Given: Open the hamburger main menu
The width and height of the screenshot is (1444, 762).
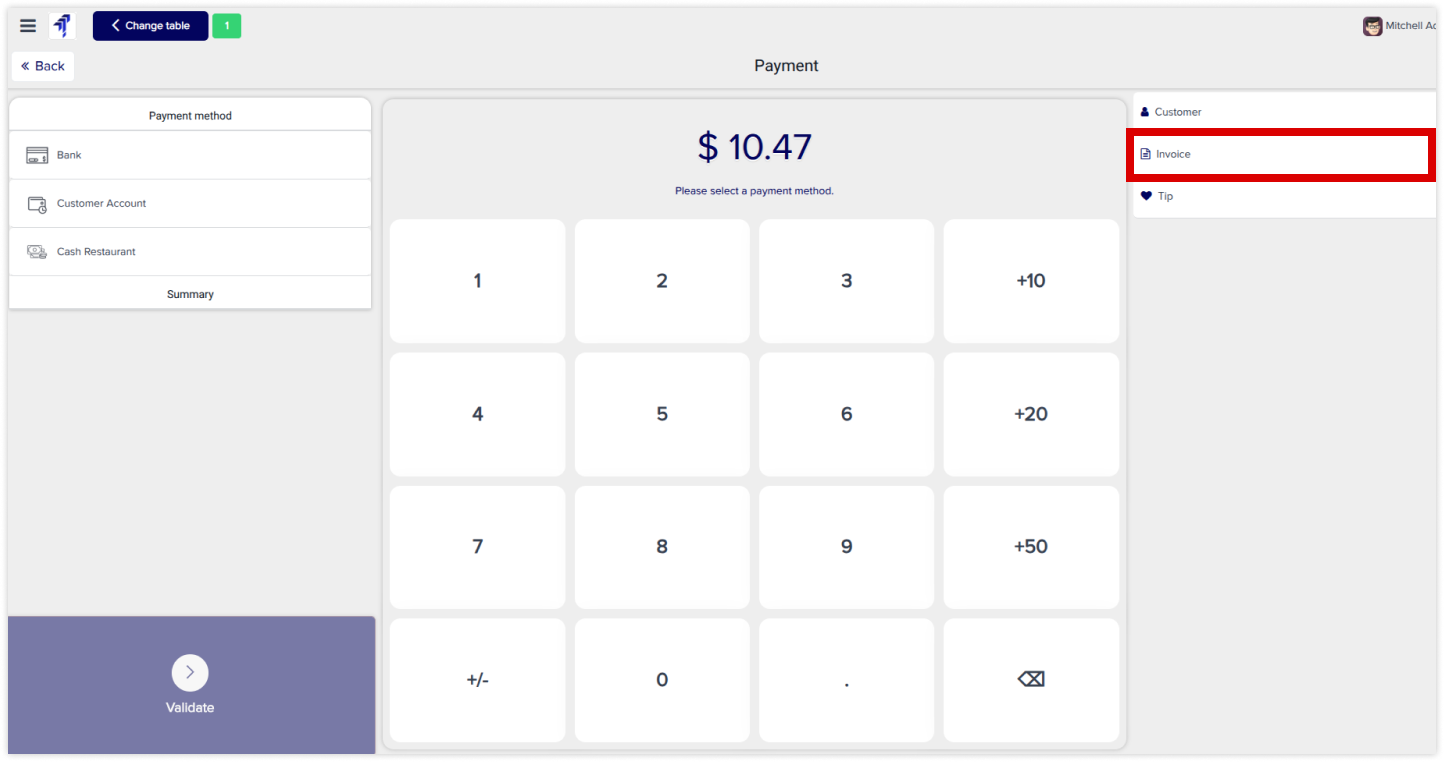Looking at the screenshot, I should tap(28, 26).
